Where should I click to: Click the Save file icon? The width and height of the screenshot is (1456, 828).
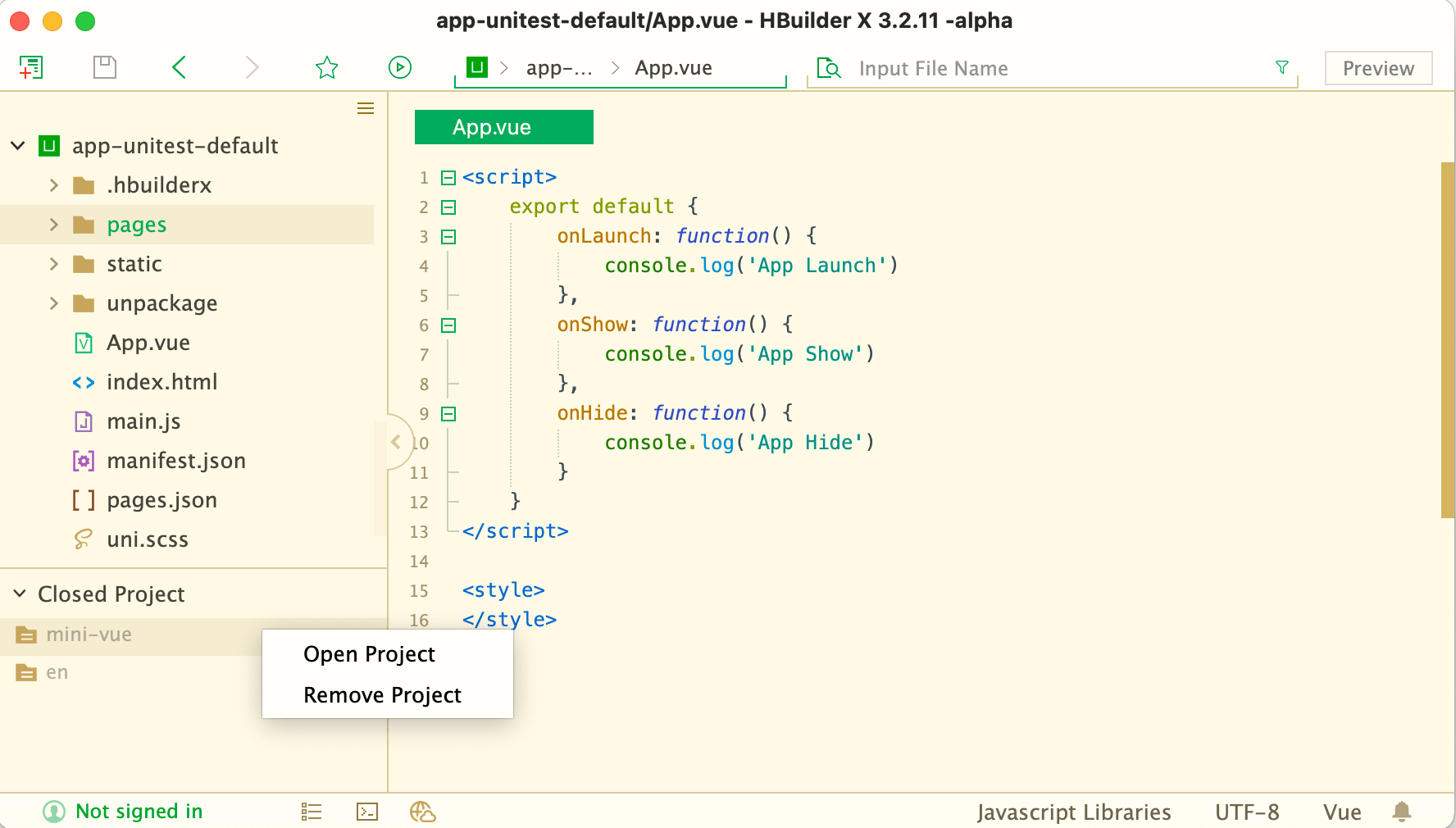(105, 67)
